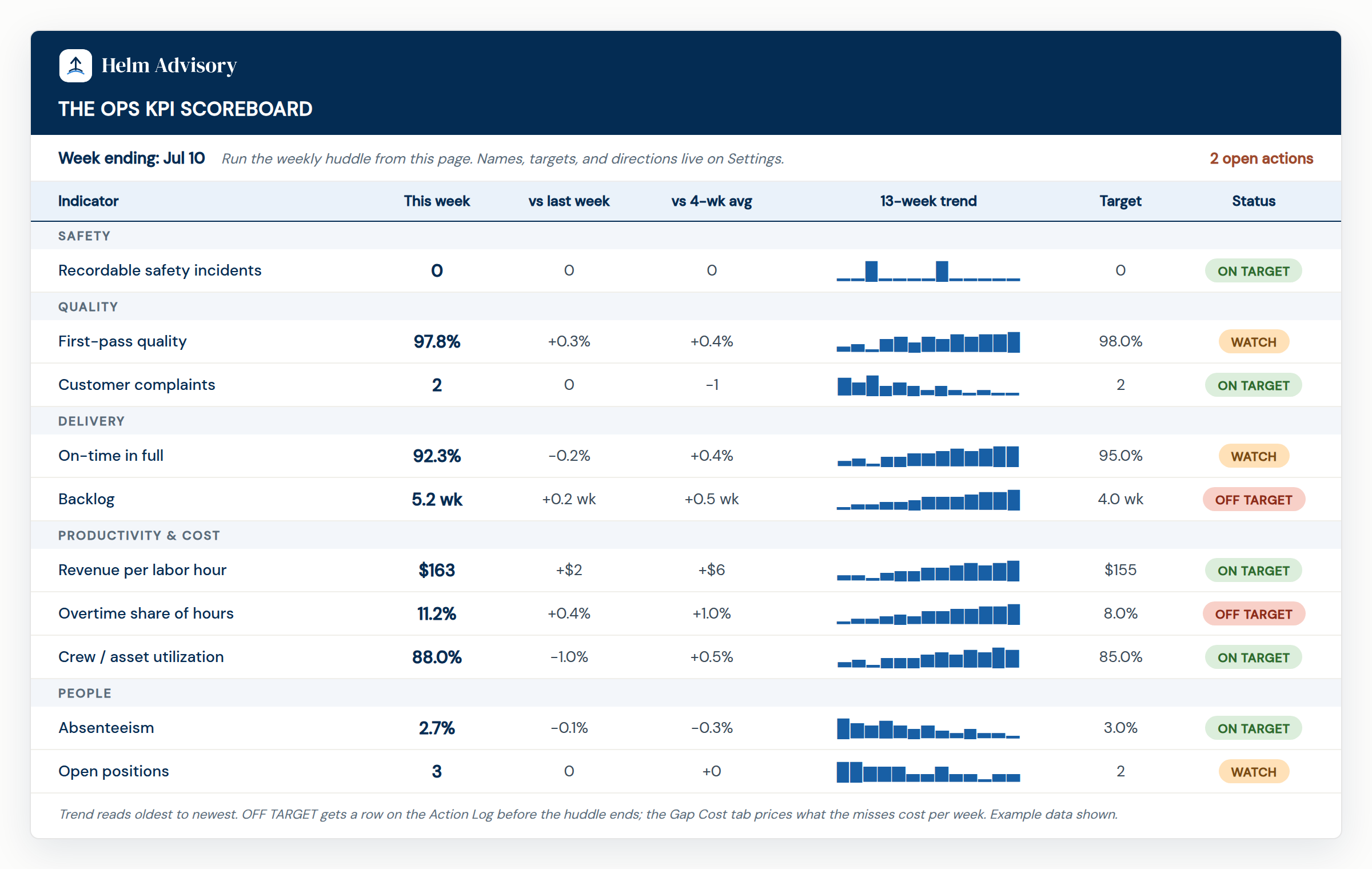This screenshot has width=1372, height=869.
Task: Click the 88.0% utilization value
Action: [437, 657]
